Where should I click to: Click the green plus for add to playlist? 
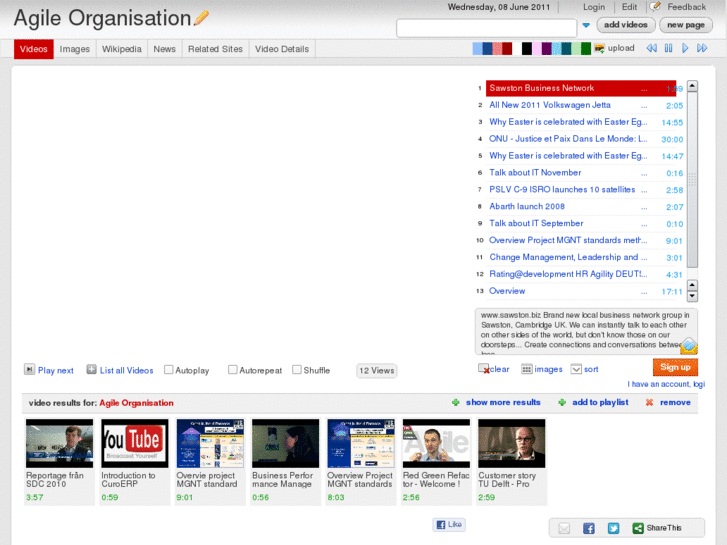point(562,402)
